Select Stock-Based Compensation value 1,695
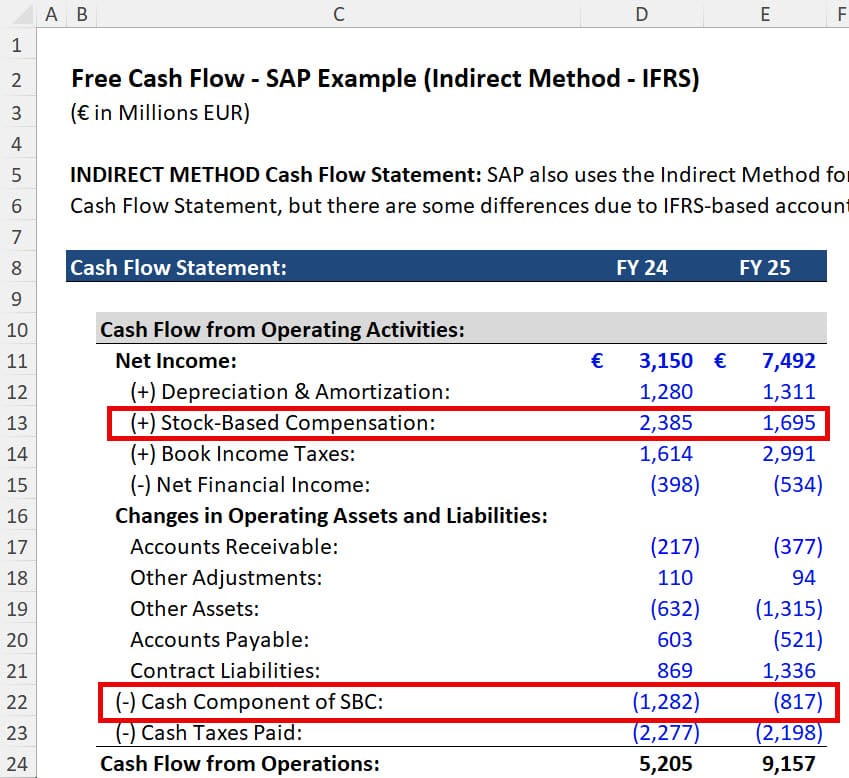 point(788,423)
